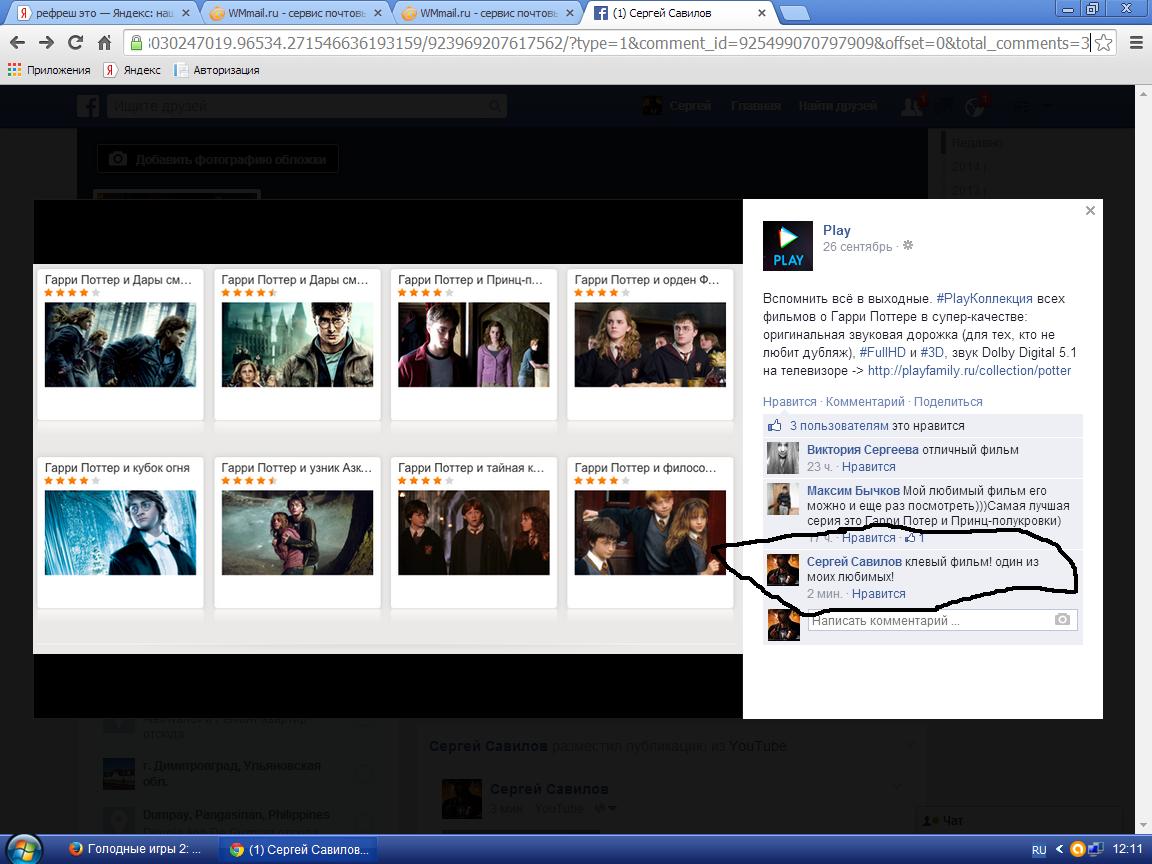Go forward using the browser forward arrow
This screenshot has width=1152, height=864.
46,43
